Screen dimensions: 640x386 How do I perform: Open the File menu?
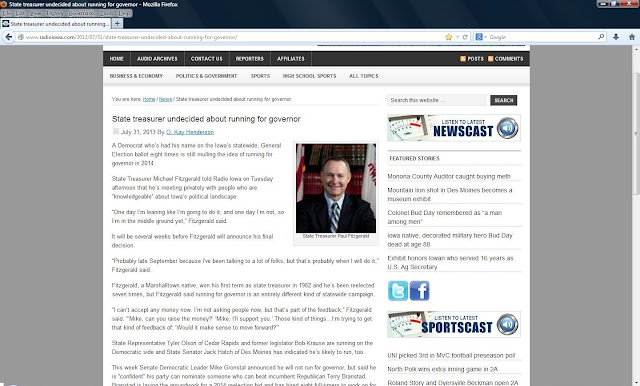(7, 13)
